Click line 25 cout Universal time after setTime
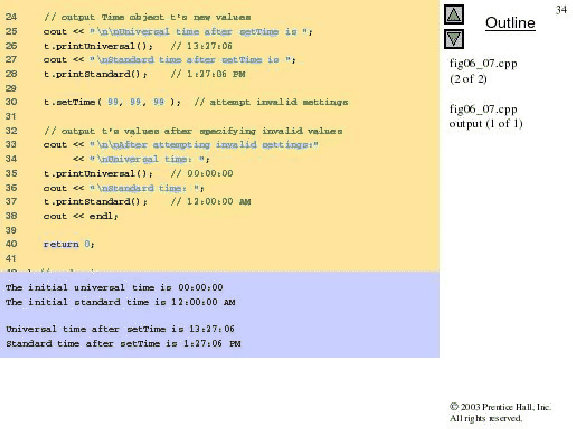Image resolution: width=573 pixels, height=429 pixels. (x=178, y=32)
